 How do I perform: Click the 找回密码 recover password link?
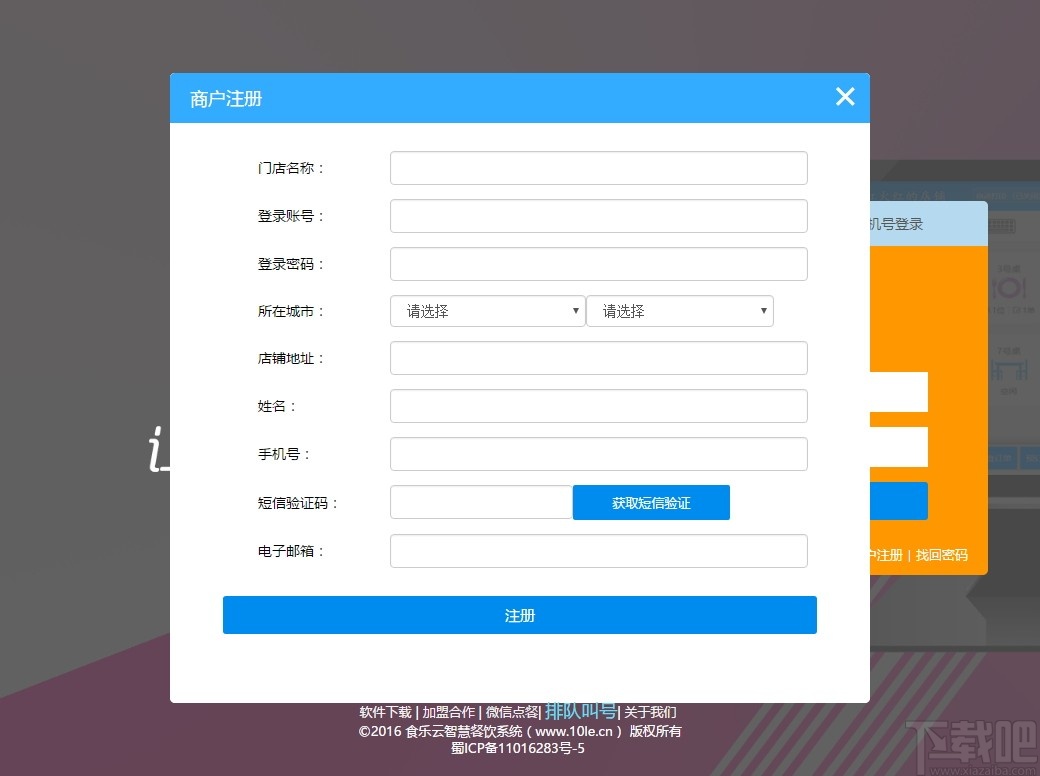tap(941, 555)
